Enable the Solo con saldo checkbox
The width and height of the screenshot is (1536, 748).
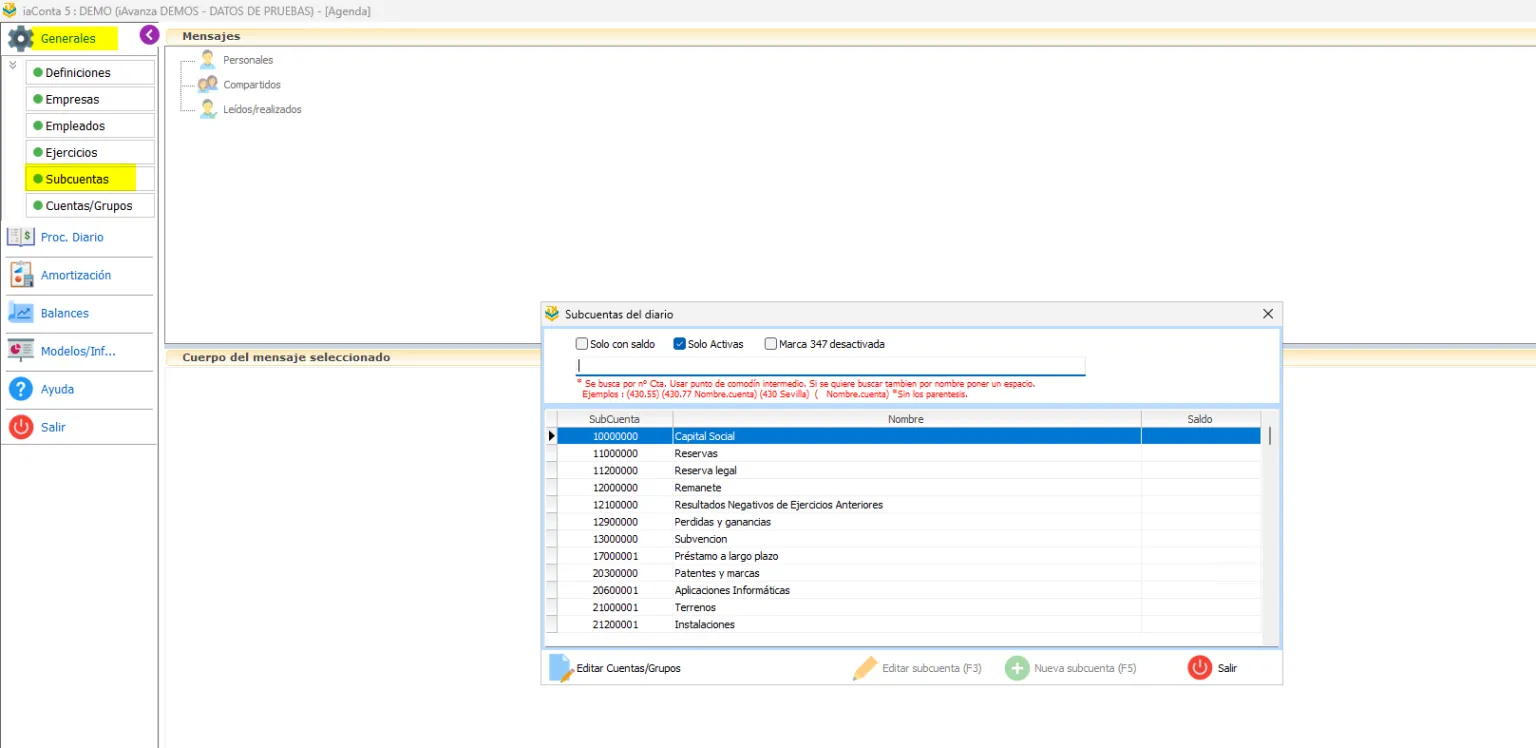pos(582,344)
